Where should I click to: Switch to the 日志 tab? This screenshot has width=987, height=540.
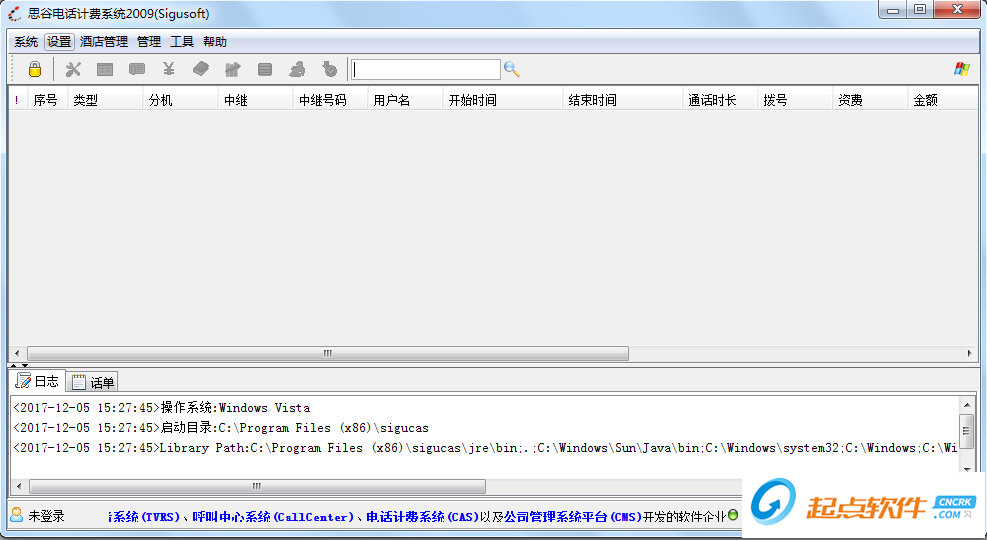point(38,381)
